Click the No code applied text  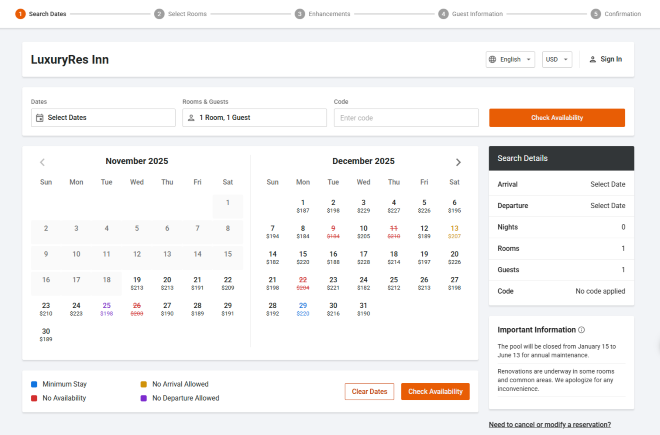pyautogui.click(x=600, y=291)
